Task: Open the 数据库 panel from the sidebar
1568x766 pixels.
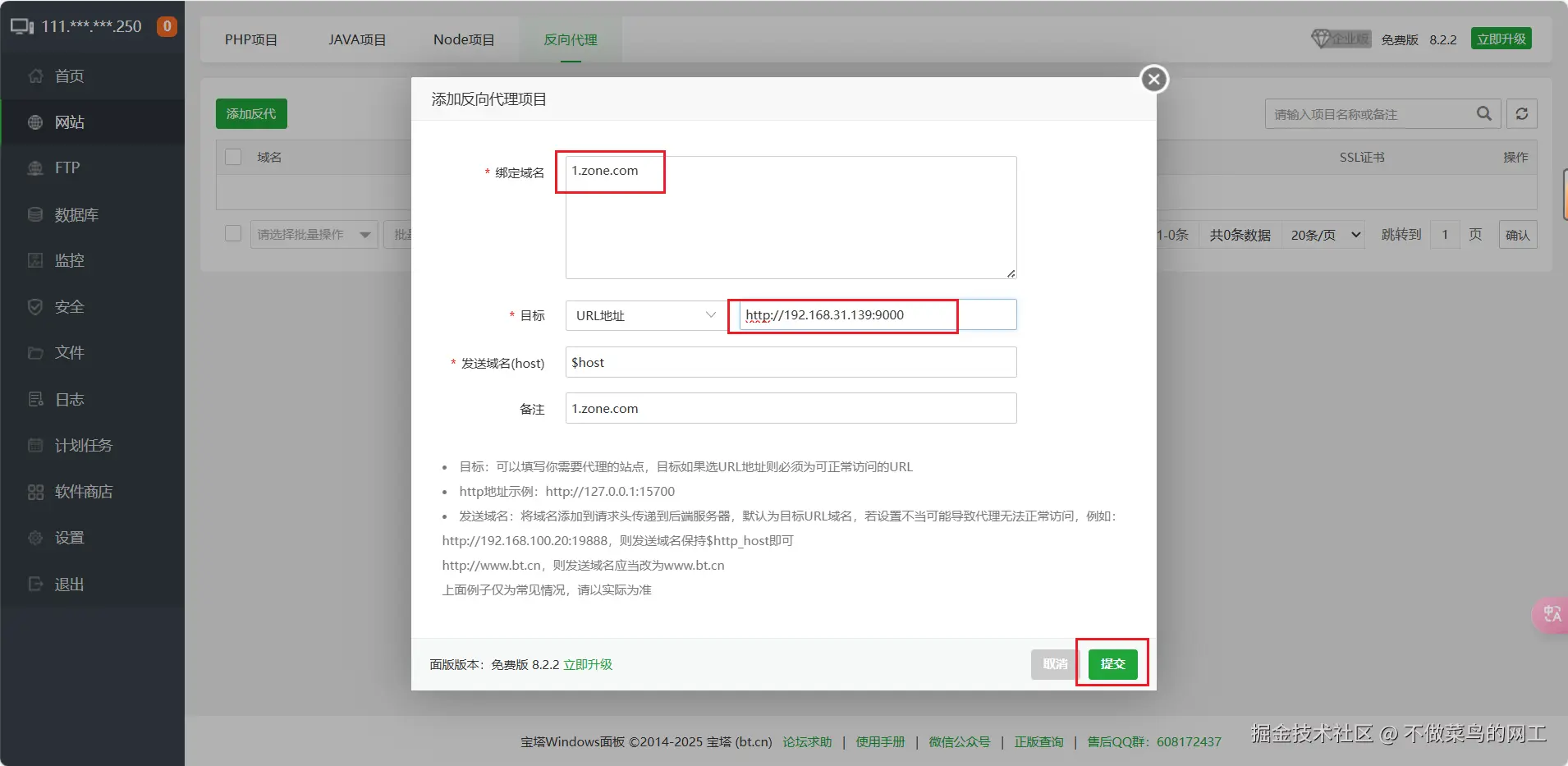Action: tap(76, 214)
